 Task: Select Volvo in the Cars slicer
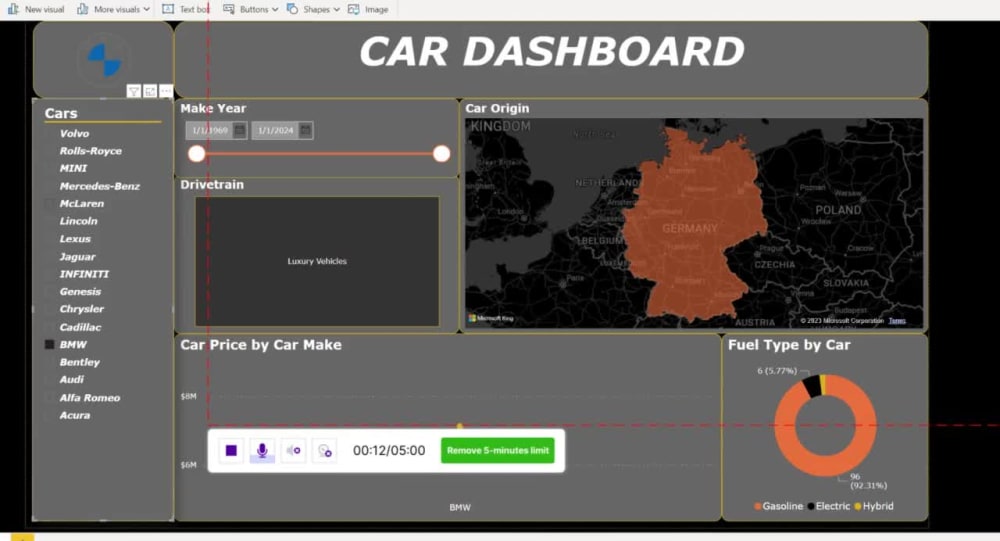tap(74, 133)
